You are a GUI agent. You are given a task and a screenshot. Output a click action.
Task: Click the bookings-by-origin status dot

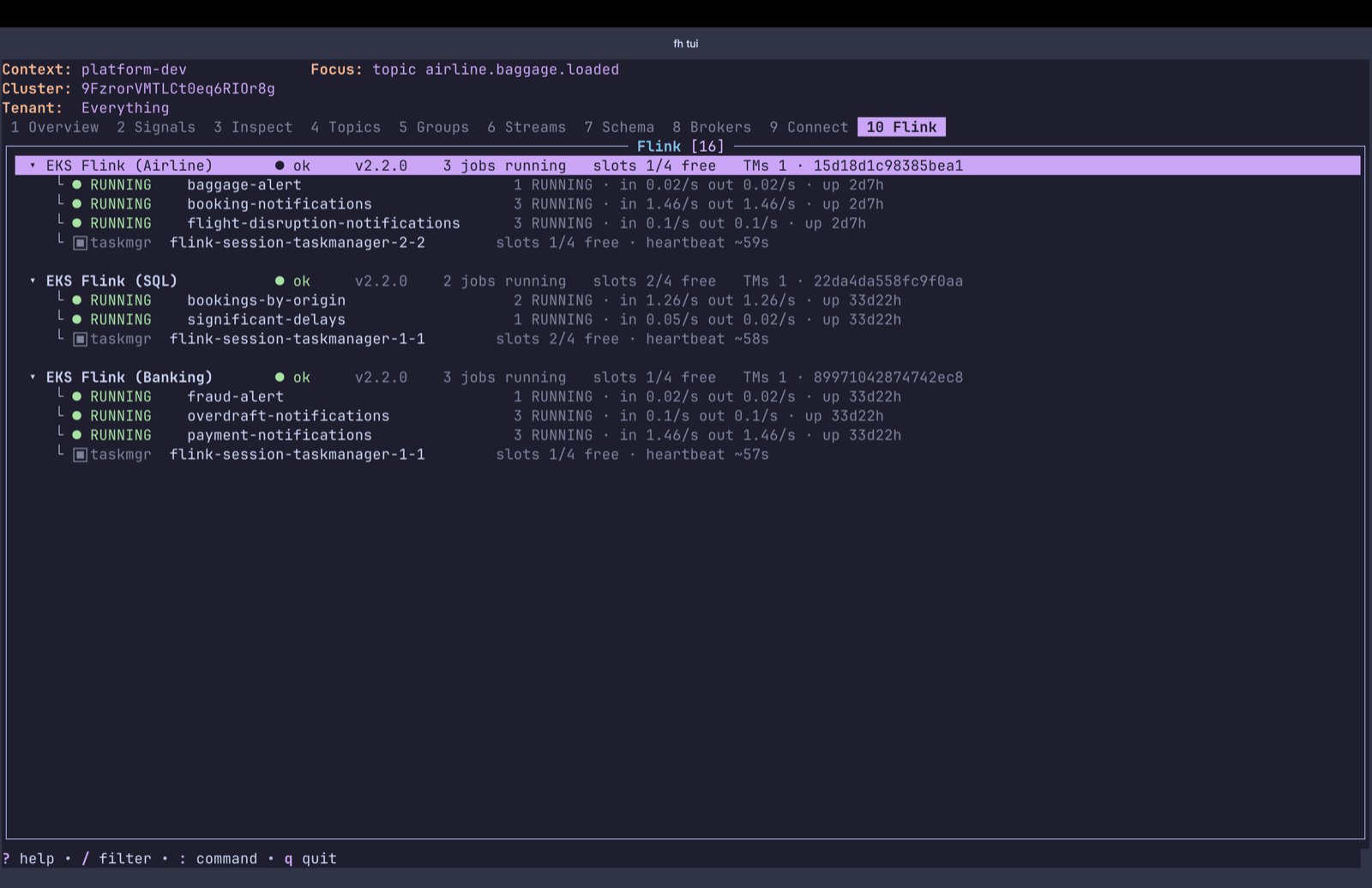(x=77, y=300)
